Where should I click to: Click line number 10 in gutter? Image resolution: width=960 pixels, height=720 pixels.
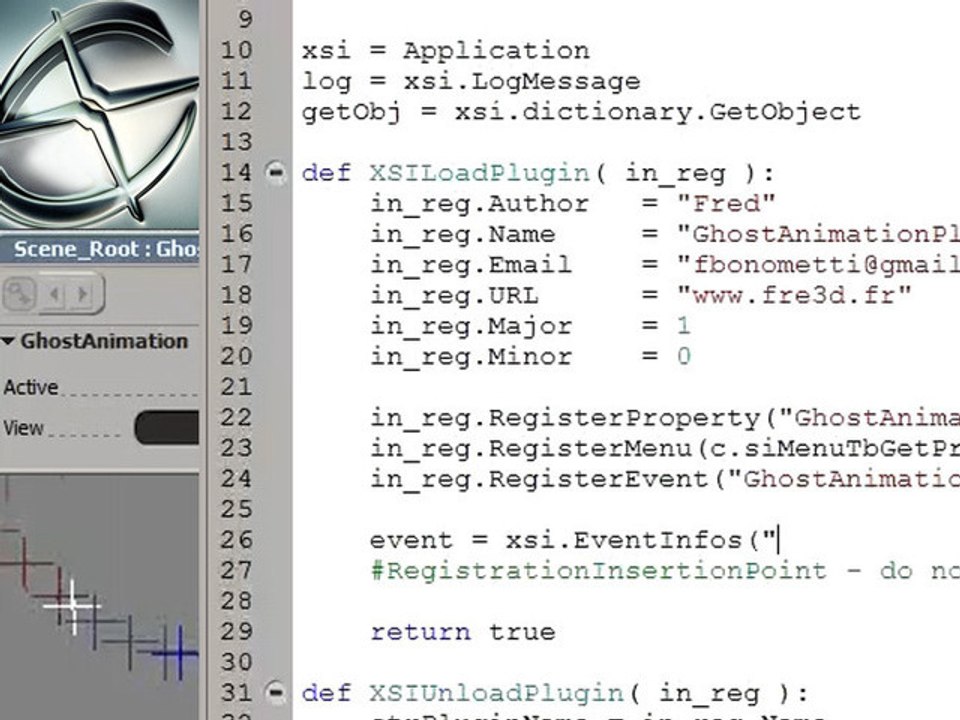click(x=236, y=50)
